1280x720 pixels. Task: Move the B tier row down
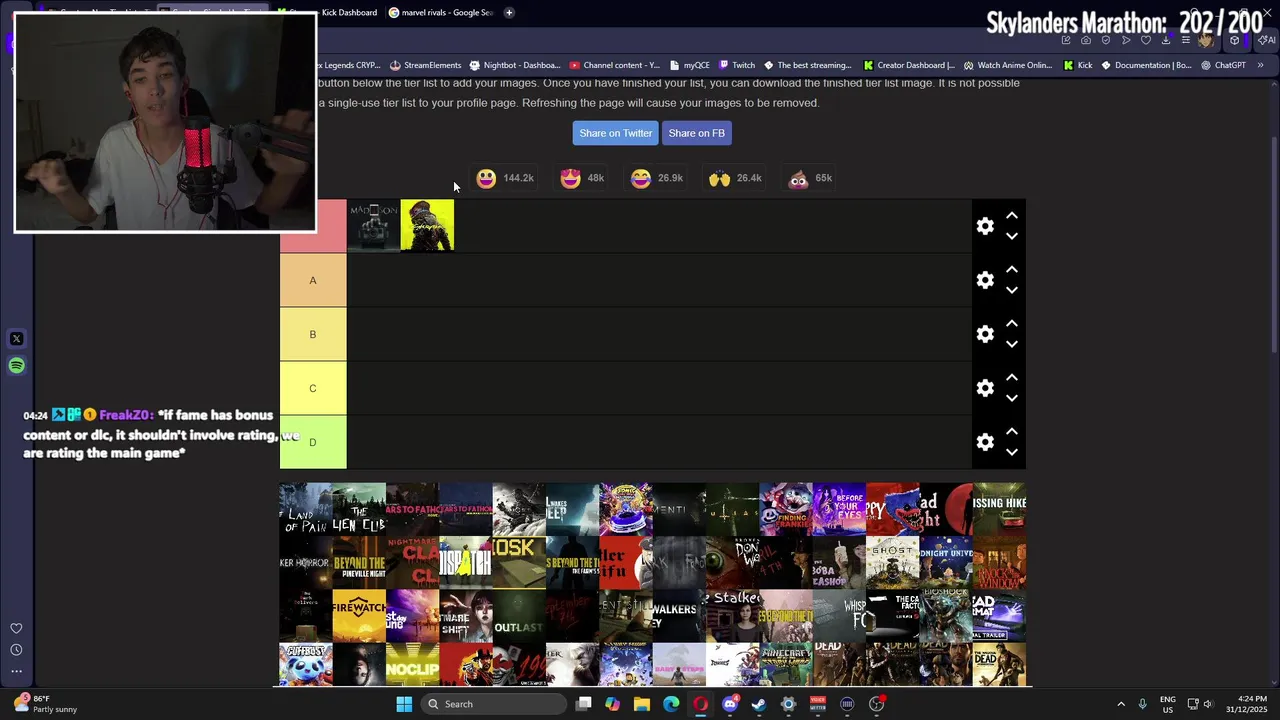pyautogui.click(x=1012, y=345)
